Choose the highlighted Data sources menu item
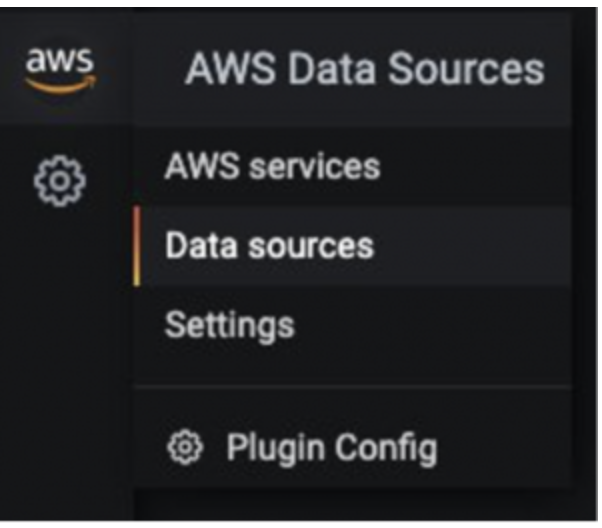 pos(352,246)
